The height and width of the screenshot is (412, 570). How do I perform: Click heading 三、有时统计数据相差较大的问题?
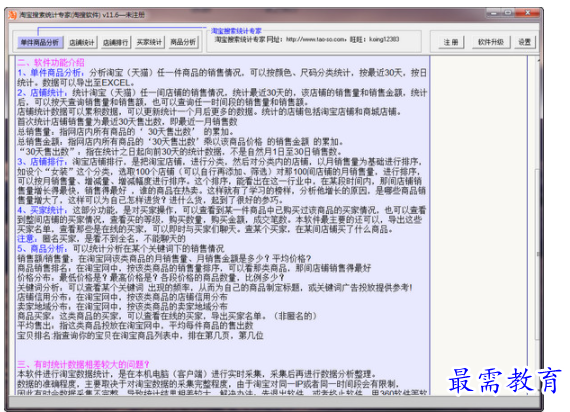coord(83,364)
